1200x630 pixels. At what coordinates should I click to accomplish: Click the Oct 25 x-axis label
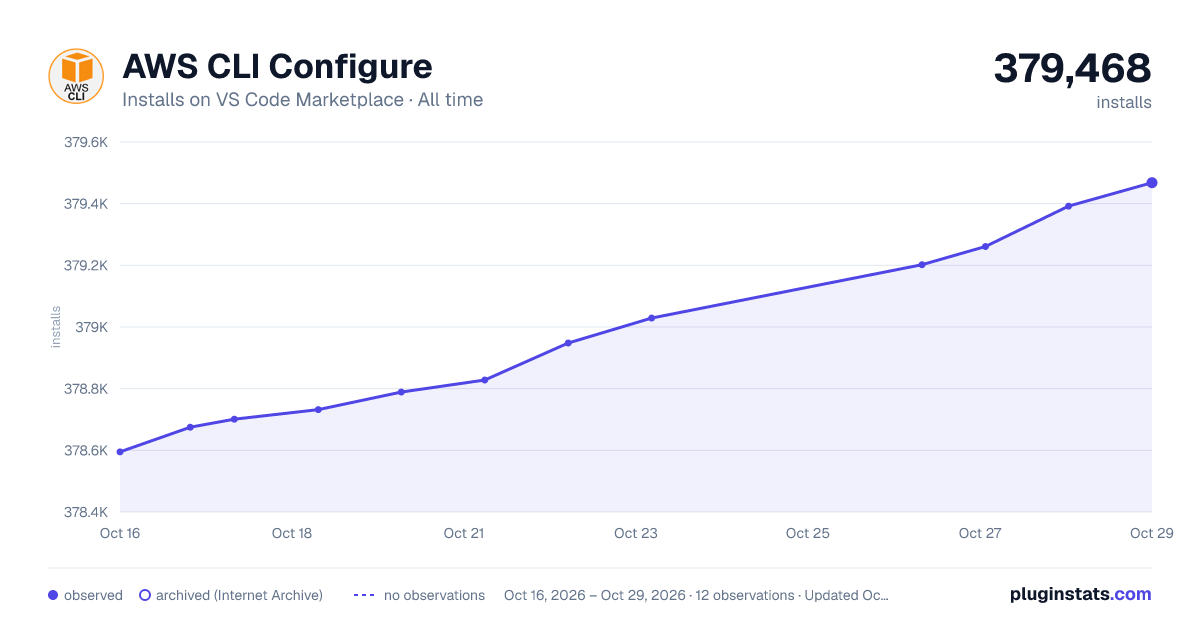pyautogui.click(x=808, y=533)
